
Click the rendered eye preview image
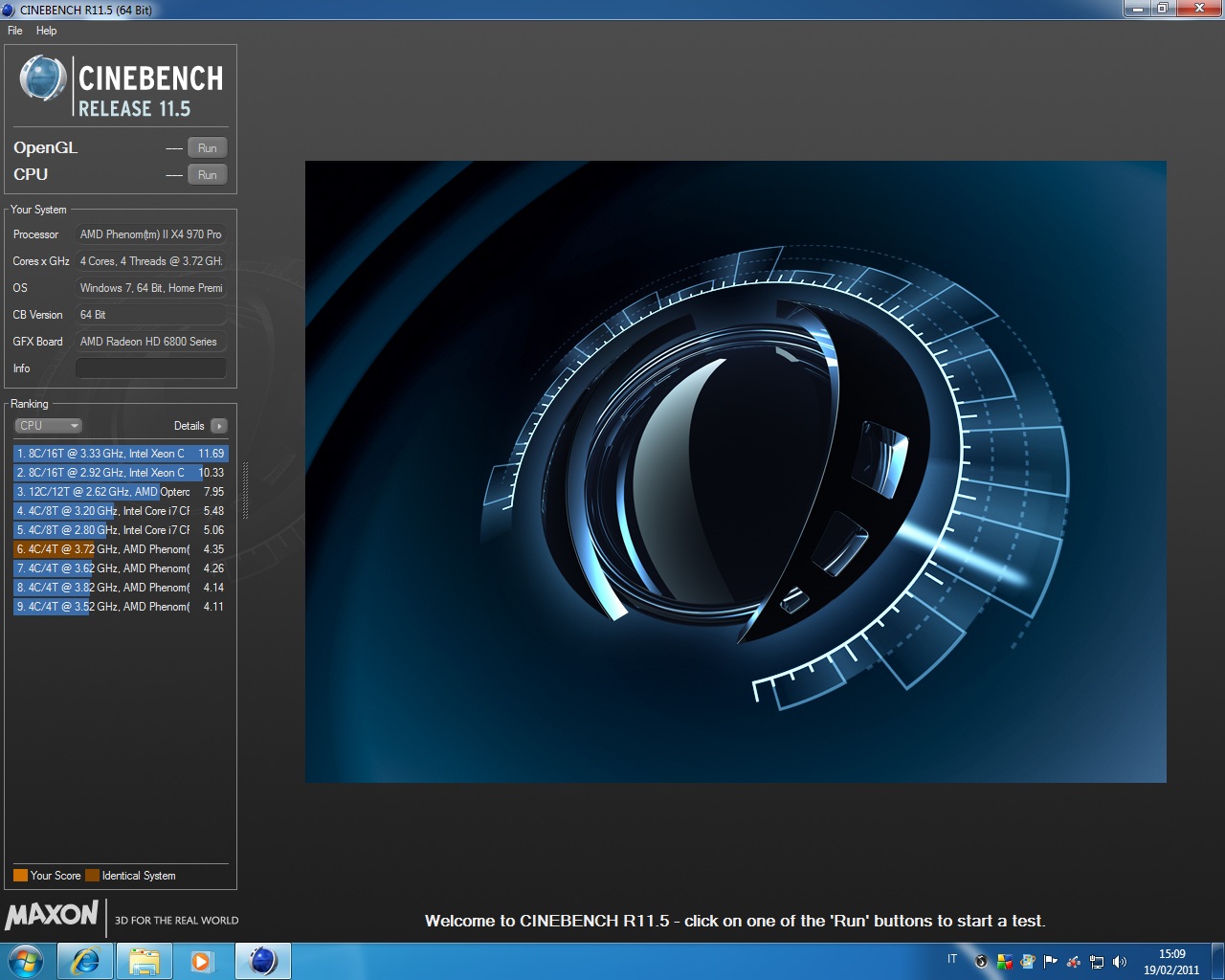click(735, 472)
